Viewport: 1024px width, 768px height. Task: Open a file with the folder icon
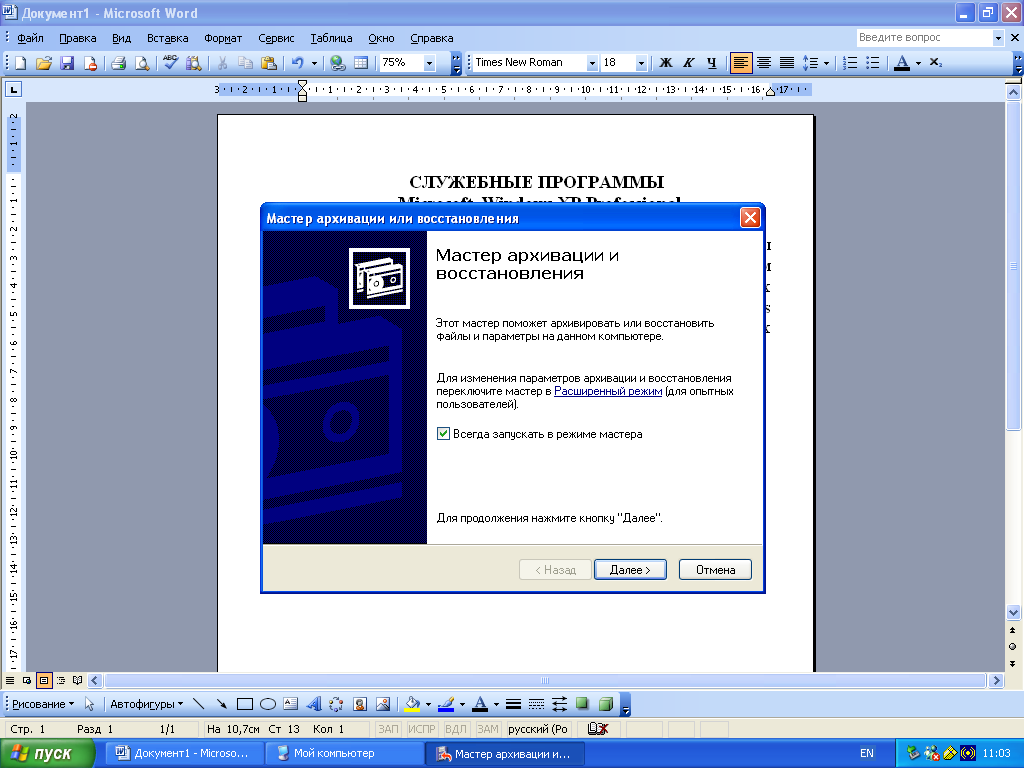coord(44,63)
